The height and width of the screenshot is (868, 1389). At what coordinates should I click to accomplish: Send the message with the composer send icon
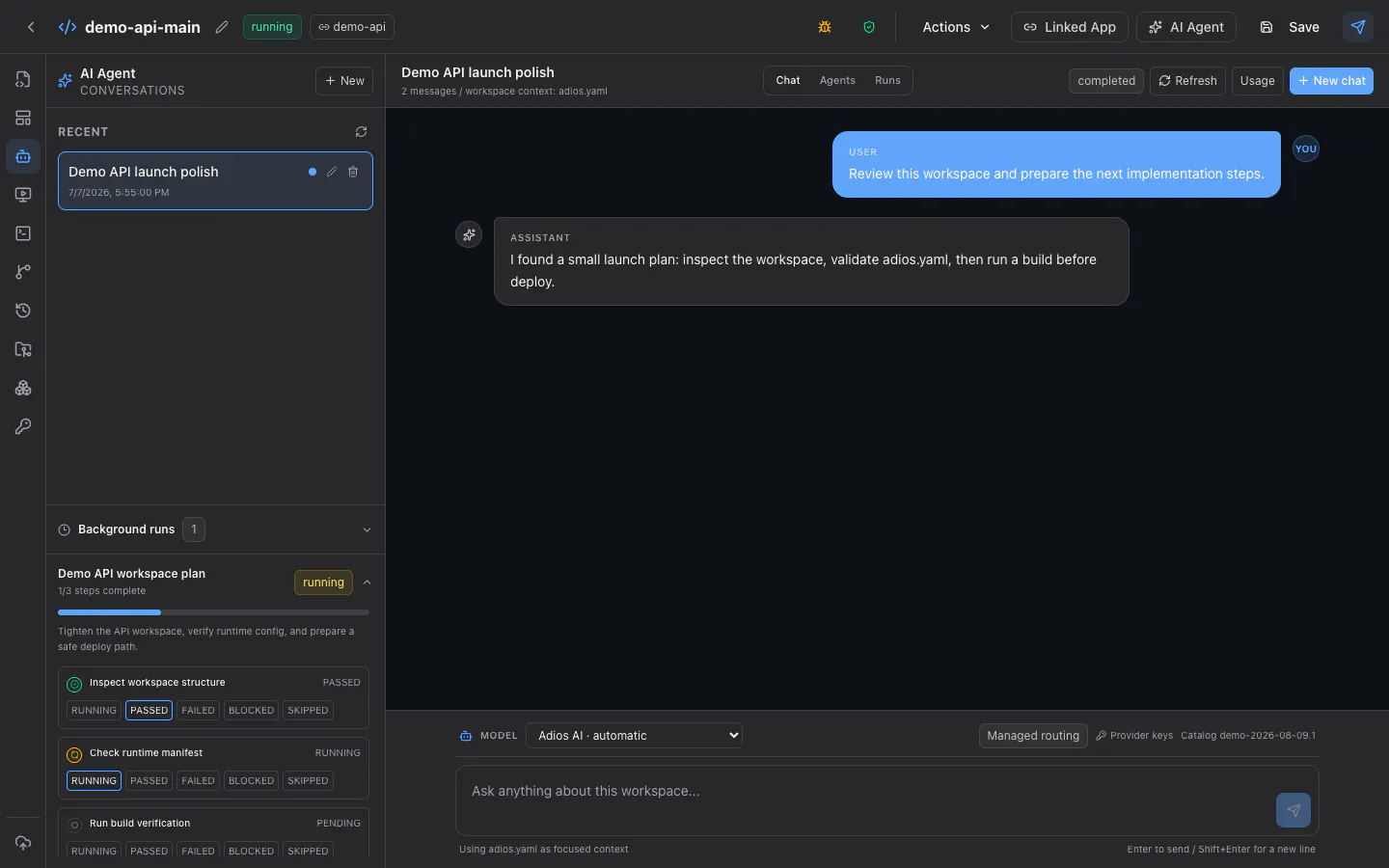pos(1294,810)
